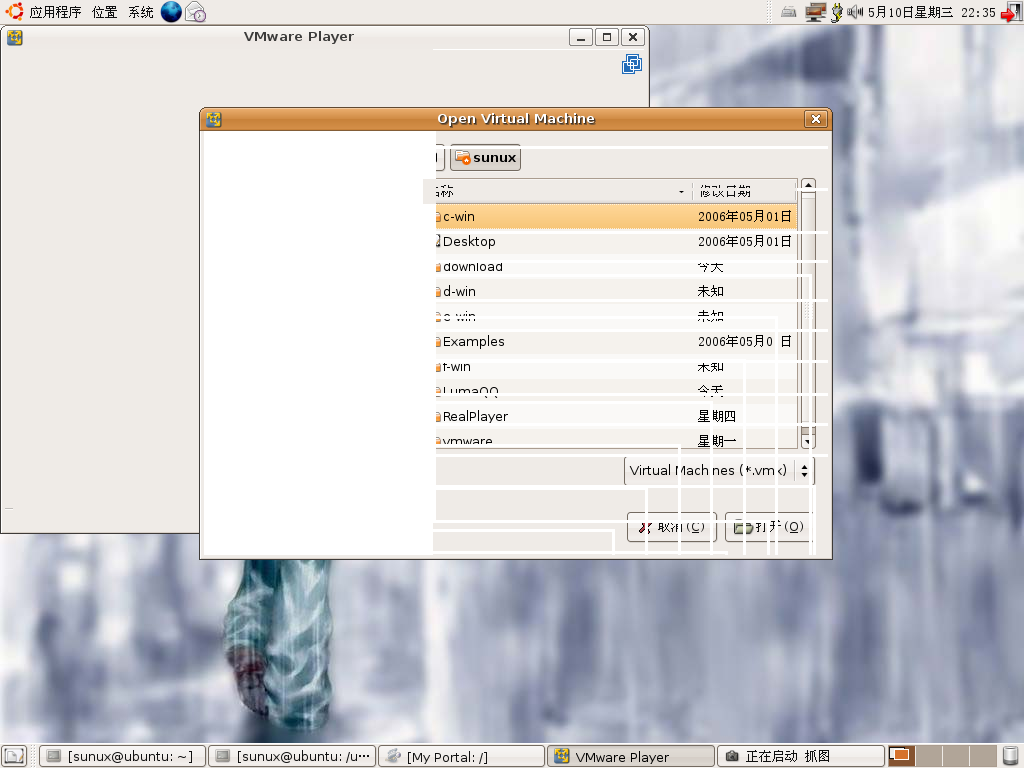Click the show desktop taskbar icon

(x=14, y=756)
